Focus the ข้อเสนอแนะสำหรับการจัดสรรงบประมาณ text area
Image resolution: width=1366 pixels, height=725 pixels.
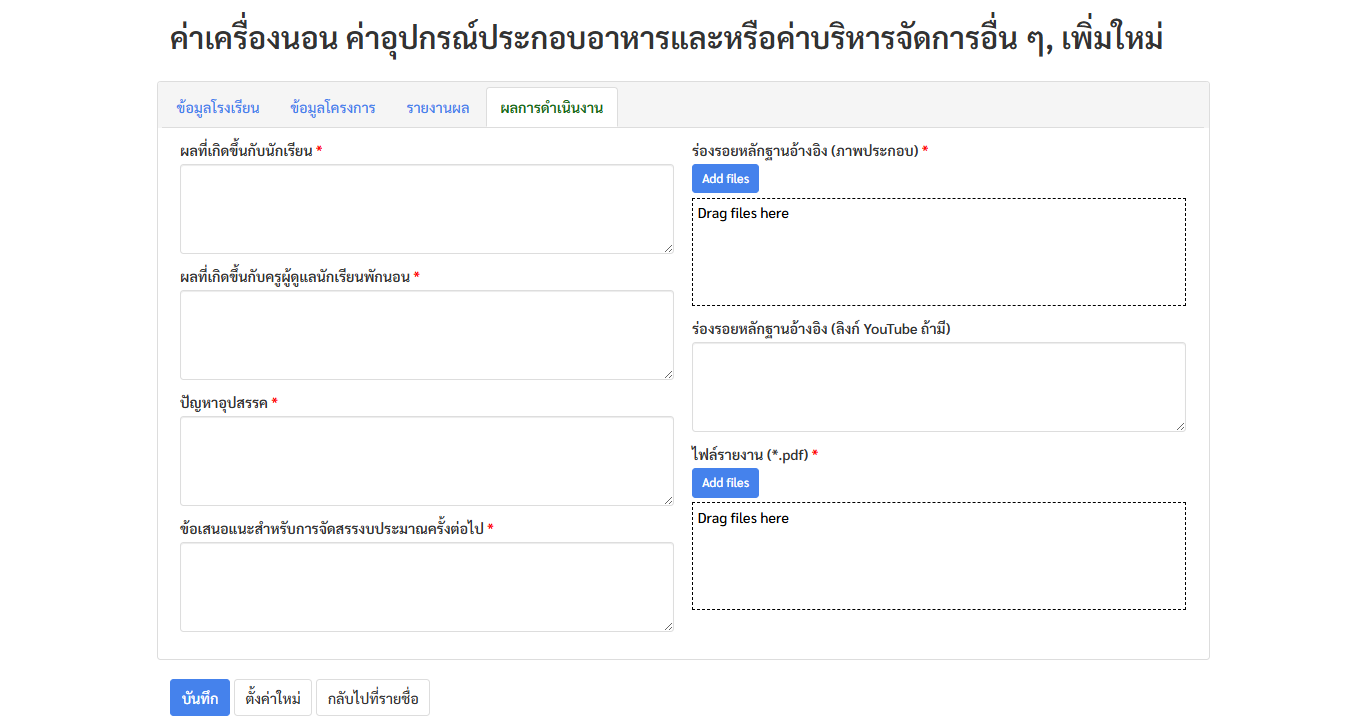tap(426, 587)
